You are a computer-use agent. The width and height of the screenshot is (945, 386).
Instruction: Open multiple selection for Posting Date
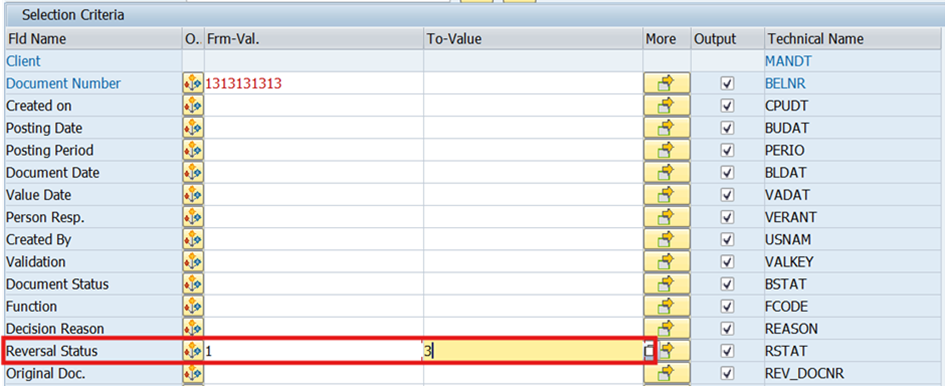(x=667, y=128)
